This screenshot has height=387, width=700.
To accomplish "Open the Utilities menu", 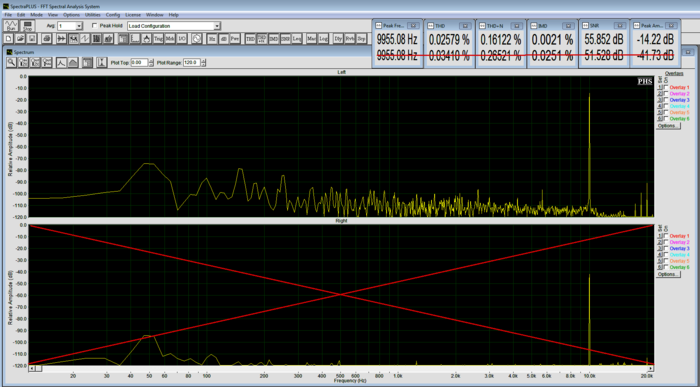I will (x=92, y=15).
